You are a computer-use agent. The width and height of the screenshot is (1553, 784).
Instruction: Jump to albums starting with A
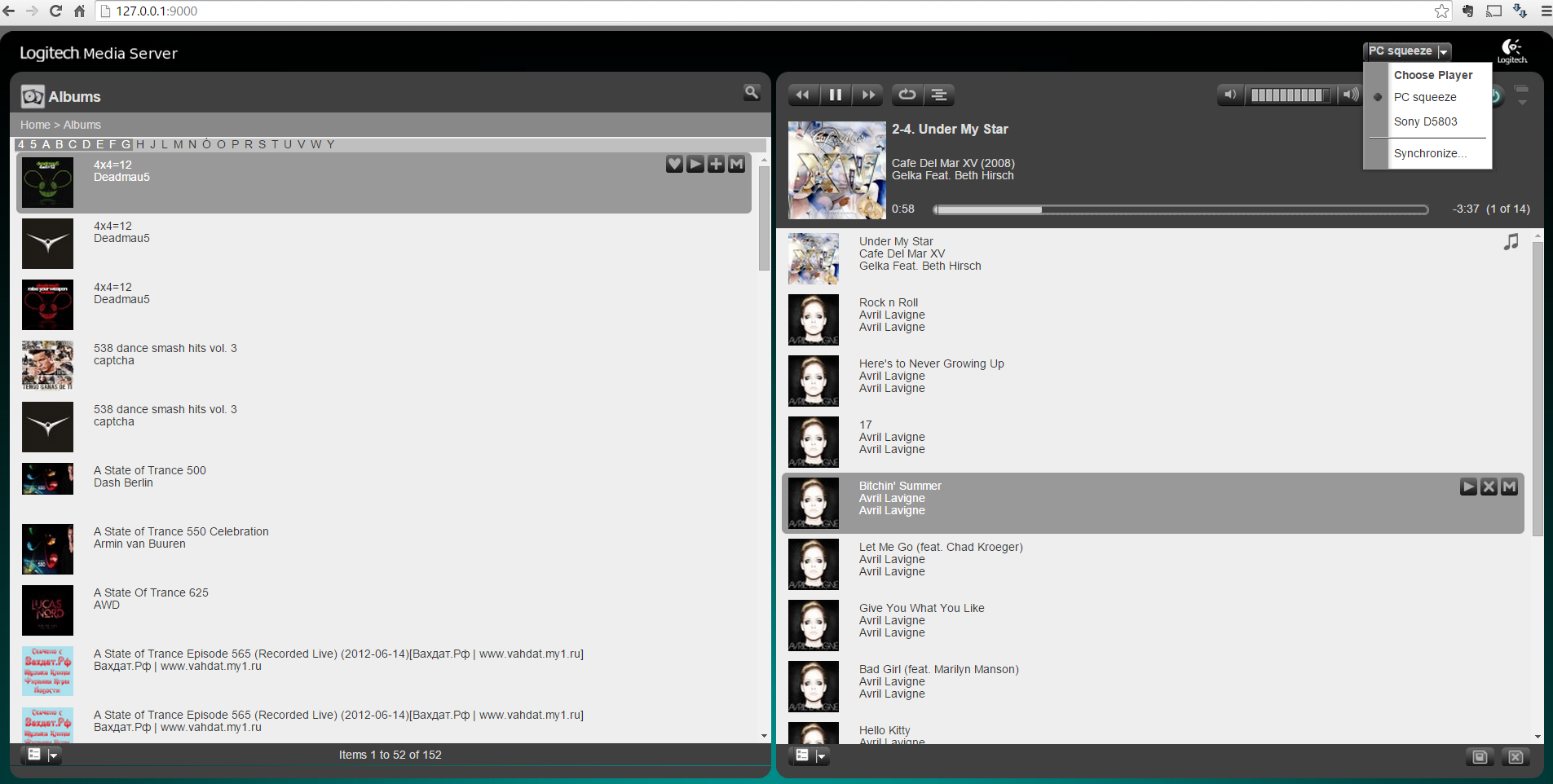46,144
